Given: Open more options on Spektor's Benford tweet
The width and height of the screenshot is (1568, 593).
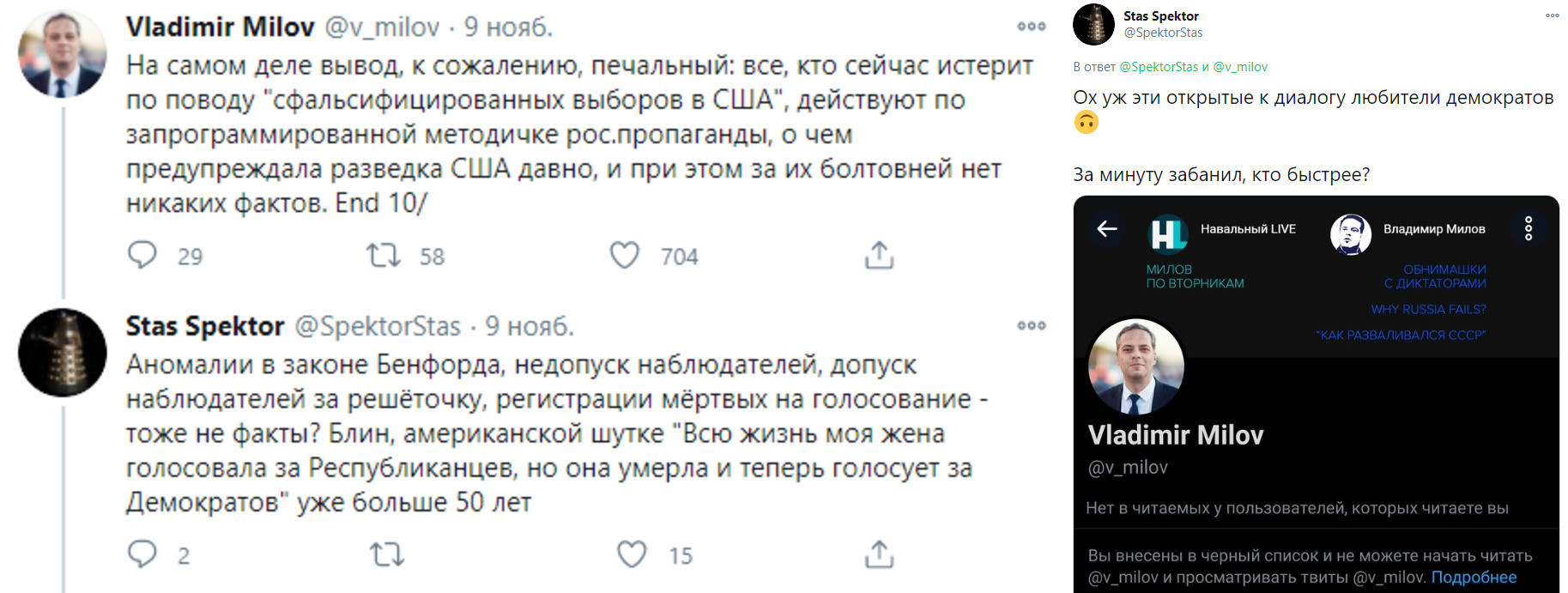Looking at the screenshot, I should pyautogui.click(x=1031, y=325).
